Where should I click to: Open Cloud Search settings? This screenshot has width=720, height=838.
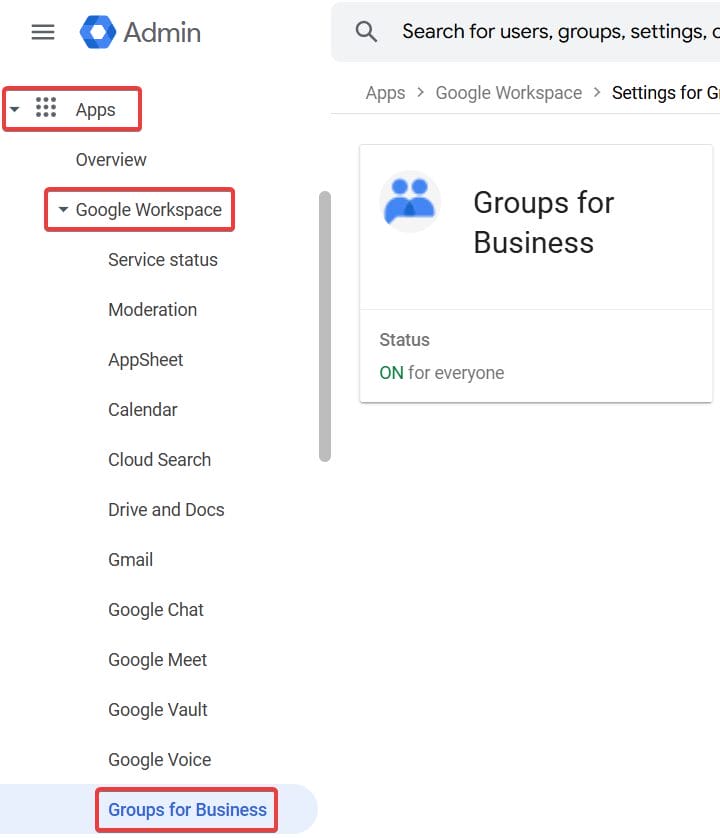coord(160,460)
